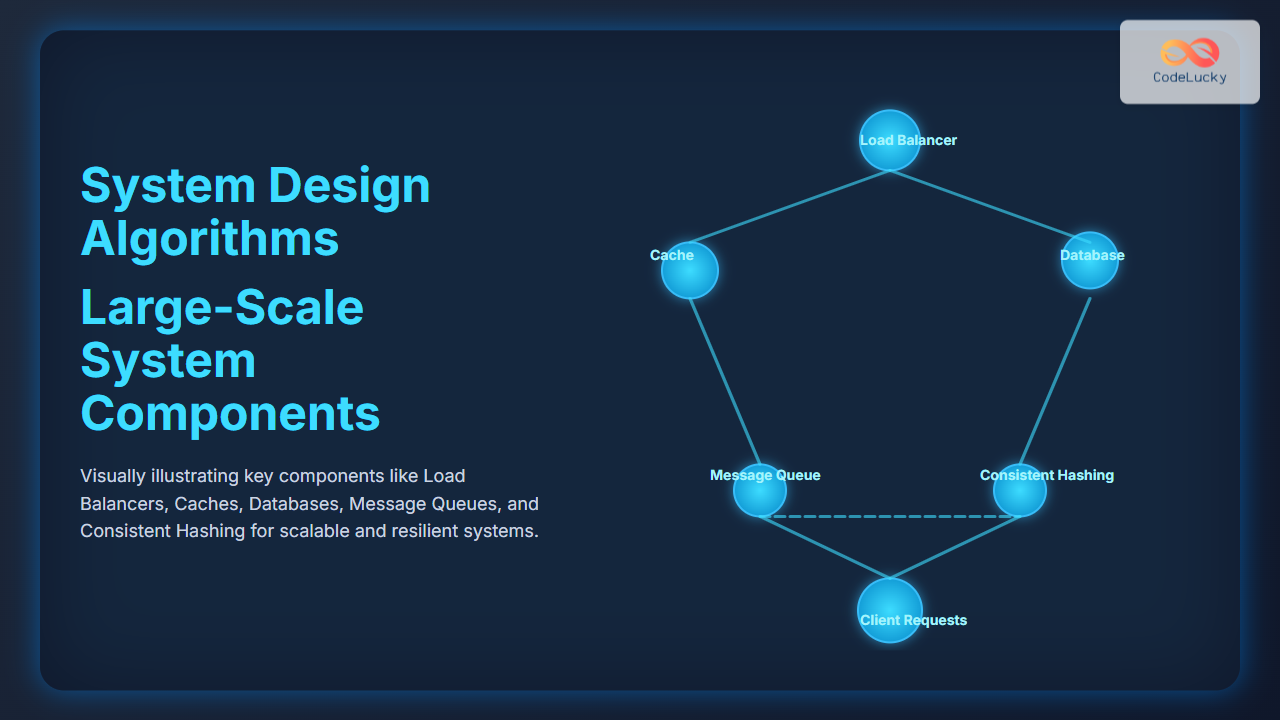The image size is (1280, 720).
Task: Click the 'Consistent Hashing' text label
Action: [x=1046, y=475]
